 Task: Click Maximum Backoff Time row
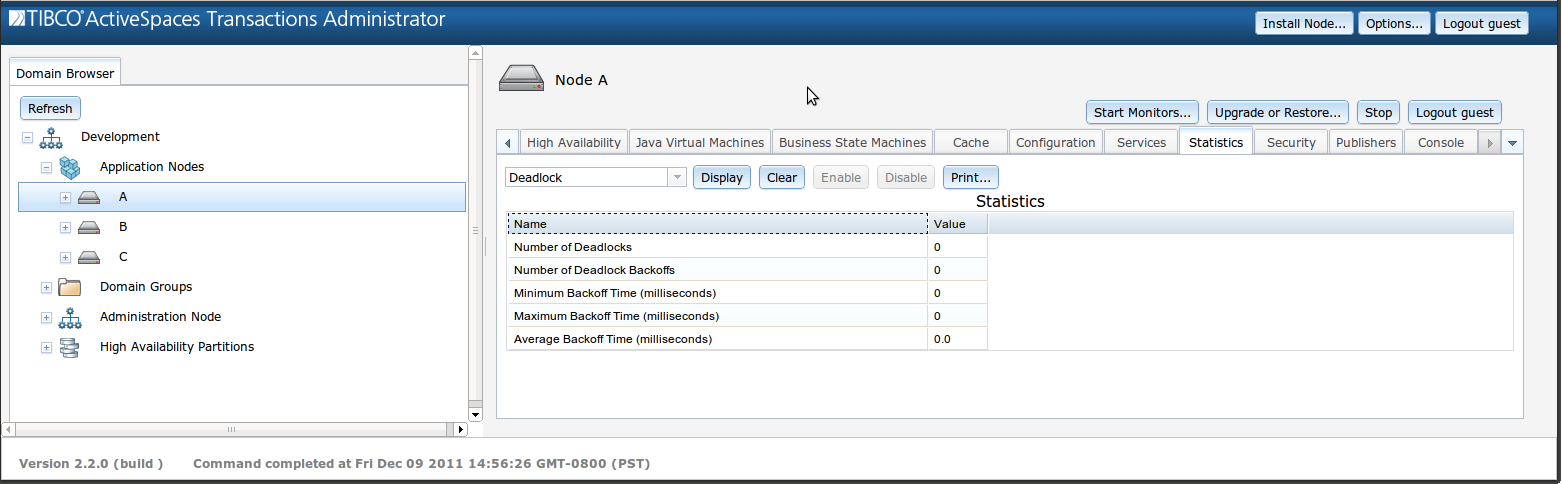pos(747,316)
